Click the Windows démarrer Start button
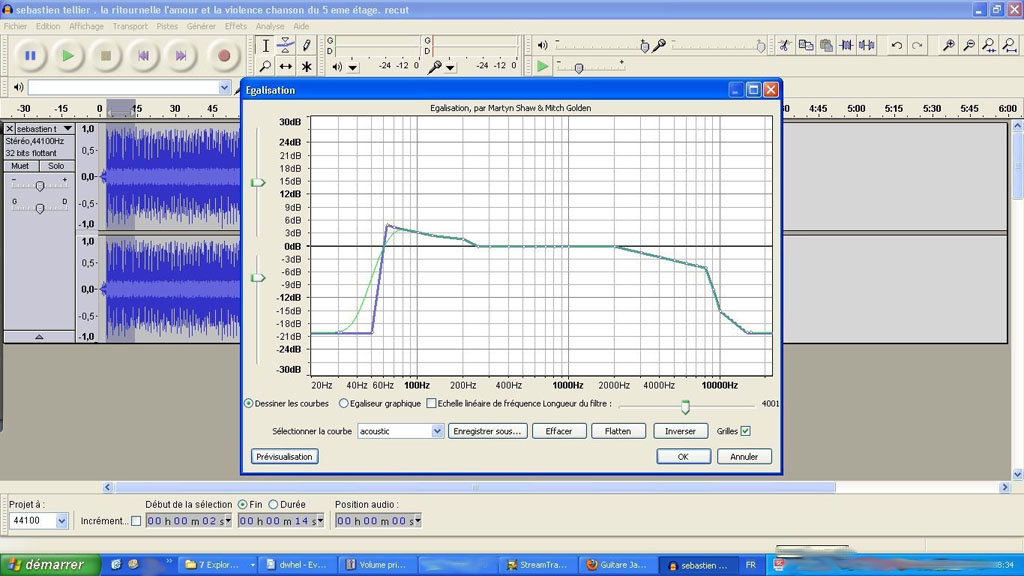 pyautogui.click(x=49, y=565)
